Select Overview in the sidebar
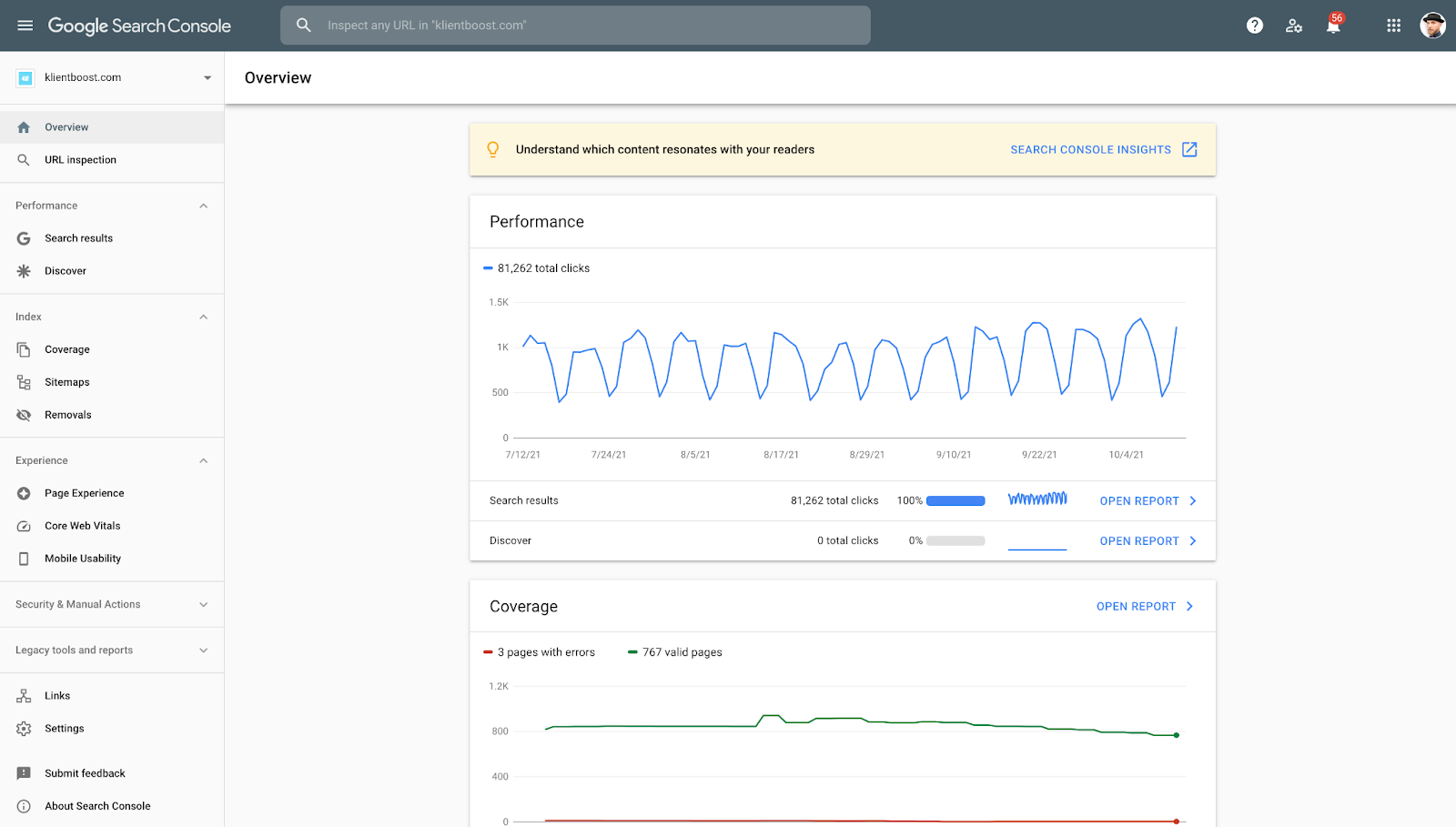The image size is (1456, 827). [112, 127]
